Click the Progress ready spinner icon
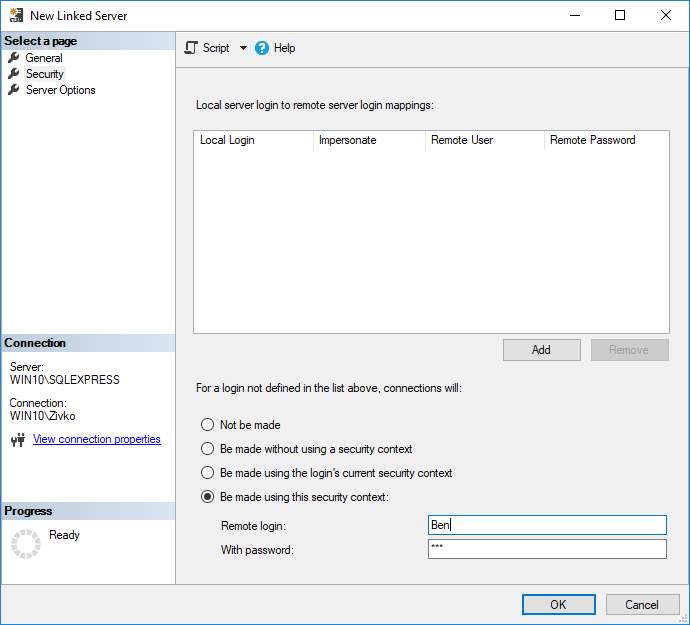Viewport: 690px width, 625px height. (x=25, y=543)
